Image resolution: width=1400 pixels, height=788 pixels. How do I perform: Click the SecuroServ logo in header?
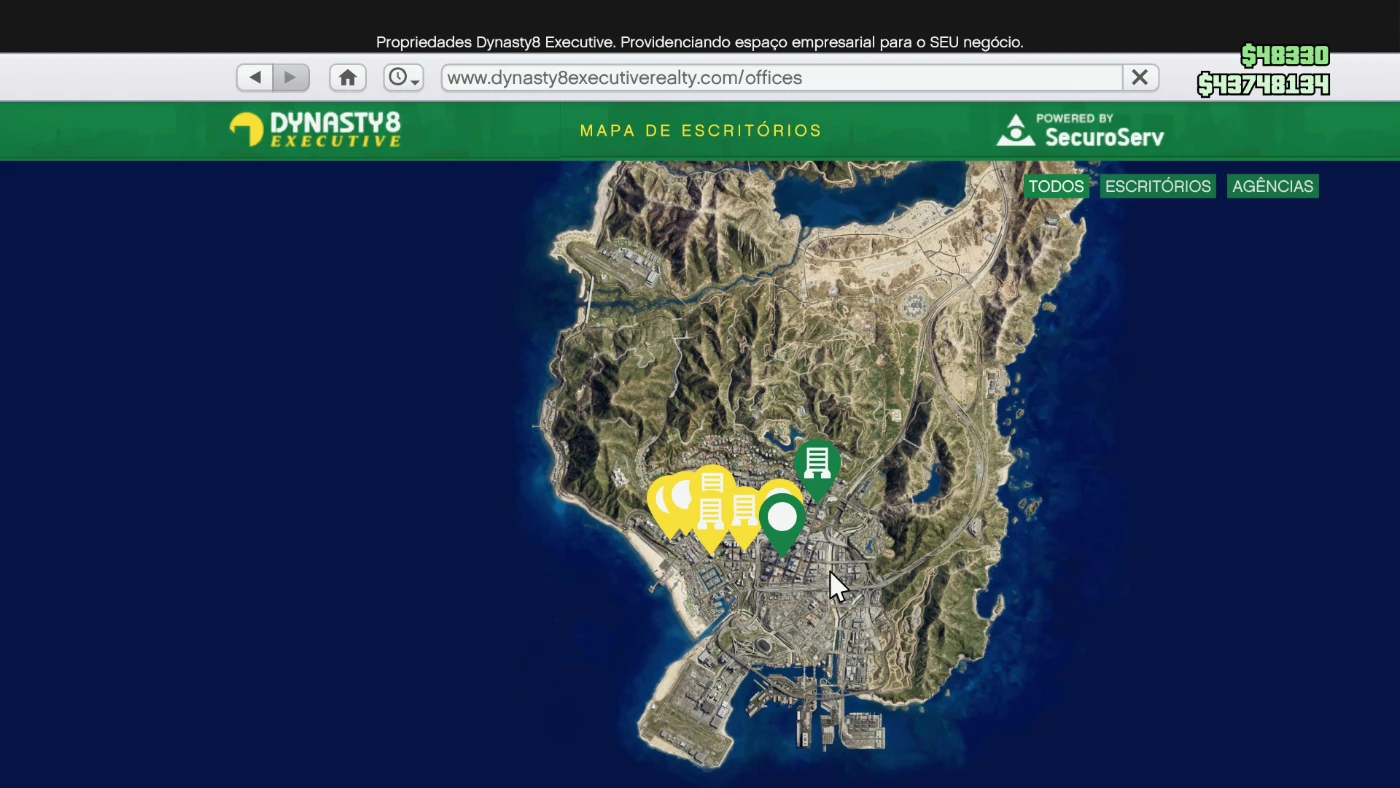1080,130
